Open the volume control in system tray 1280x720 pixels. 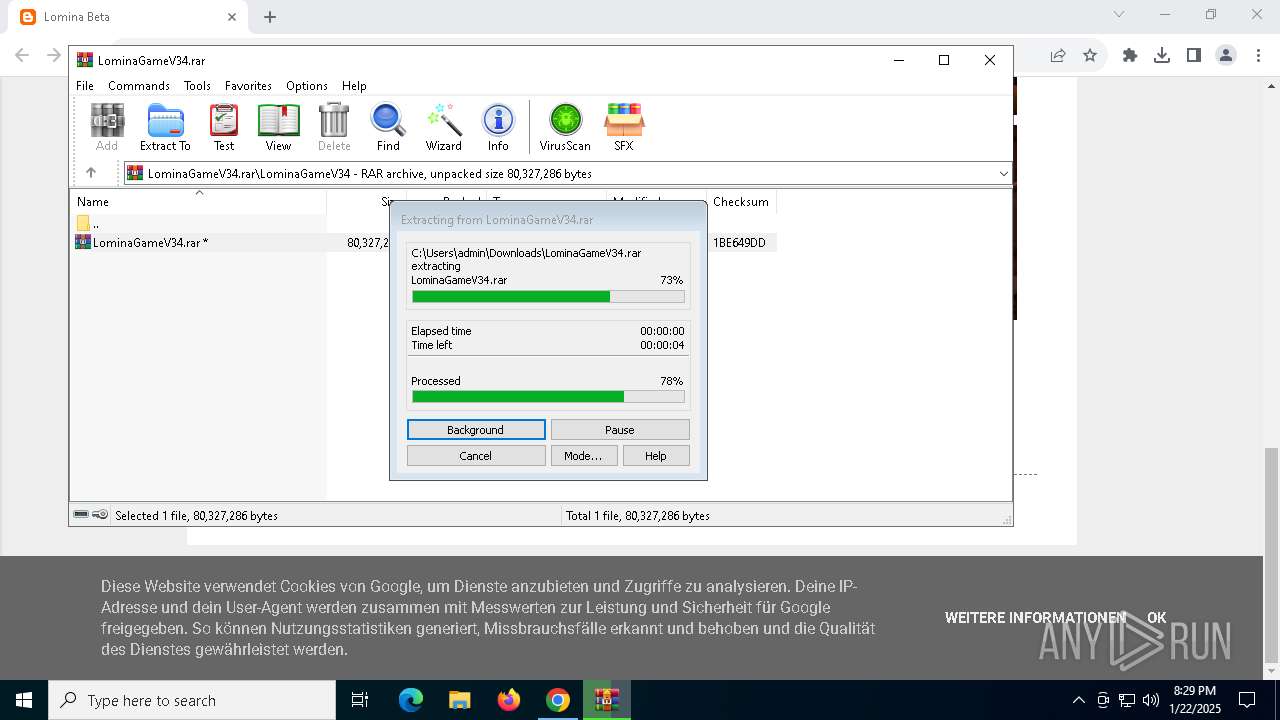coord(1151,700)
